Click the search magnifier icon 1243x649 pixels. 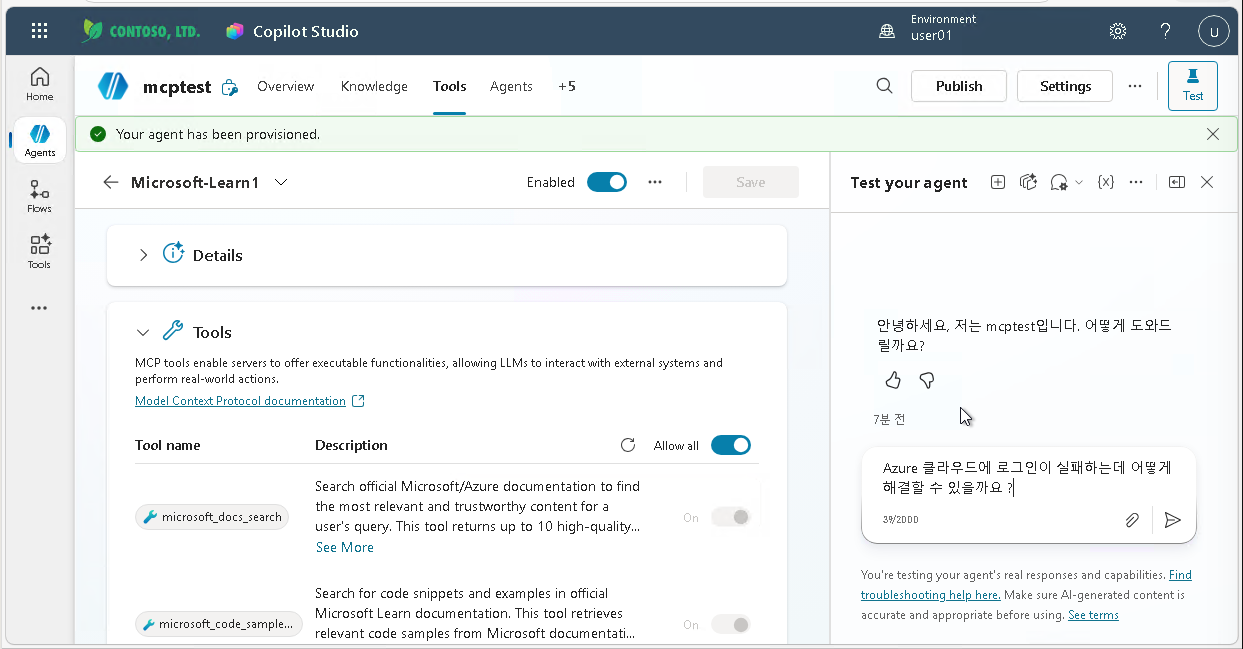click(884, 86)
